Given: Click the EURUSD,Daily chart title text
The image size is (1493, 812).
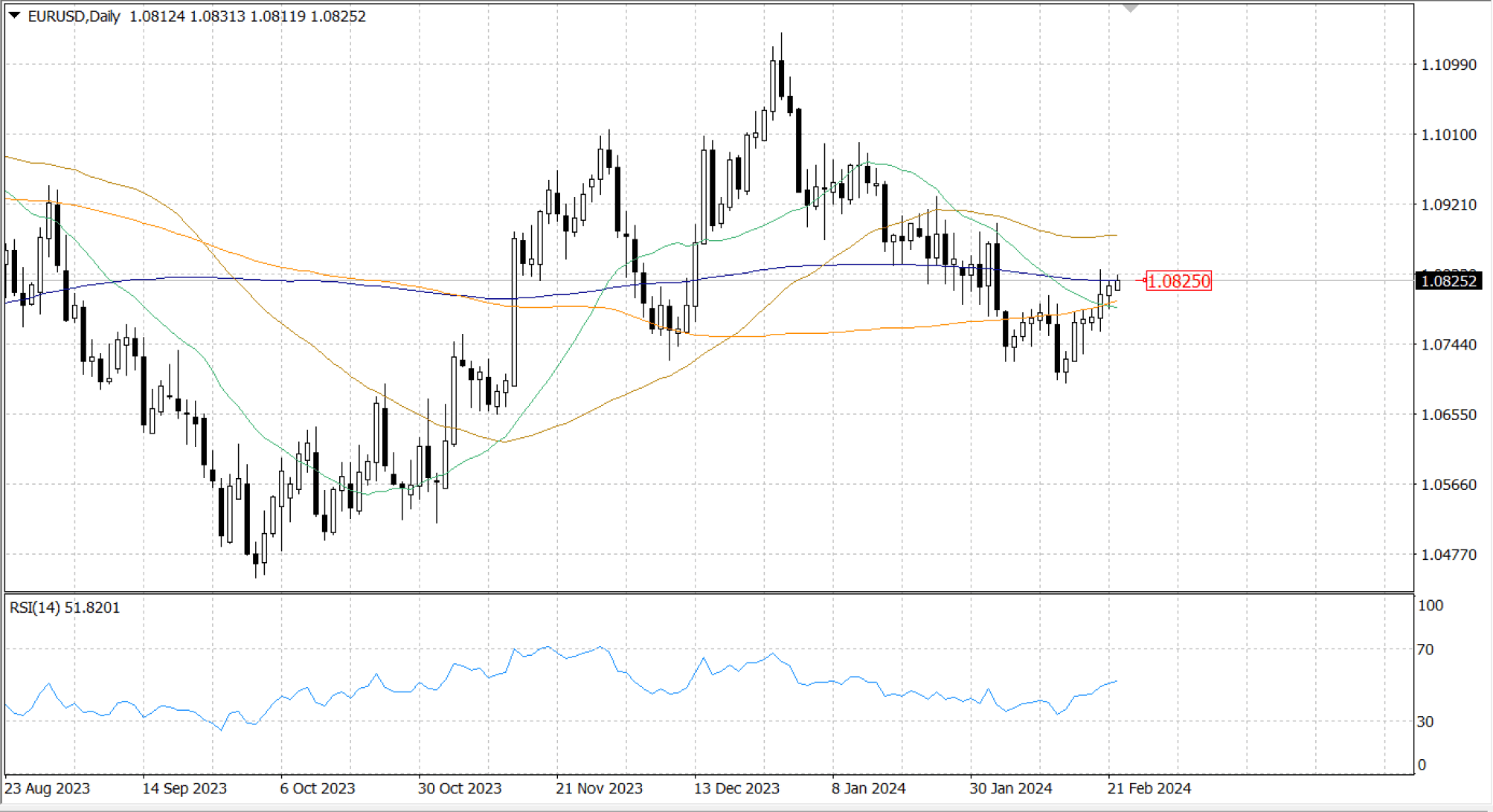Looking at the screenshot, I should [x=74, y=16].
